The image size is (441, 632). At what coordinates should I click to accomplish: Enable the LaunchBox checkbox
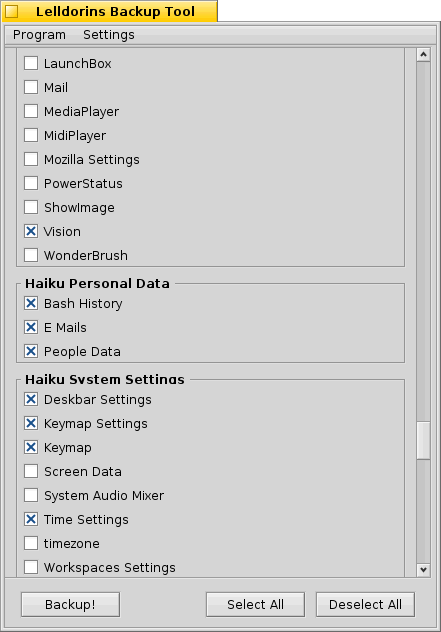31,63
